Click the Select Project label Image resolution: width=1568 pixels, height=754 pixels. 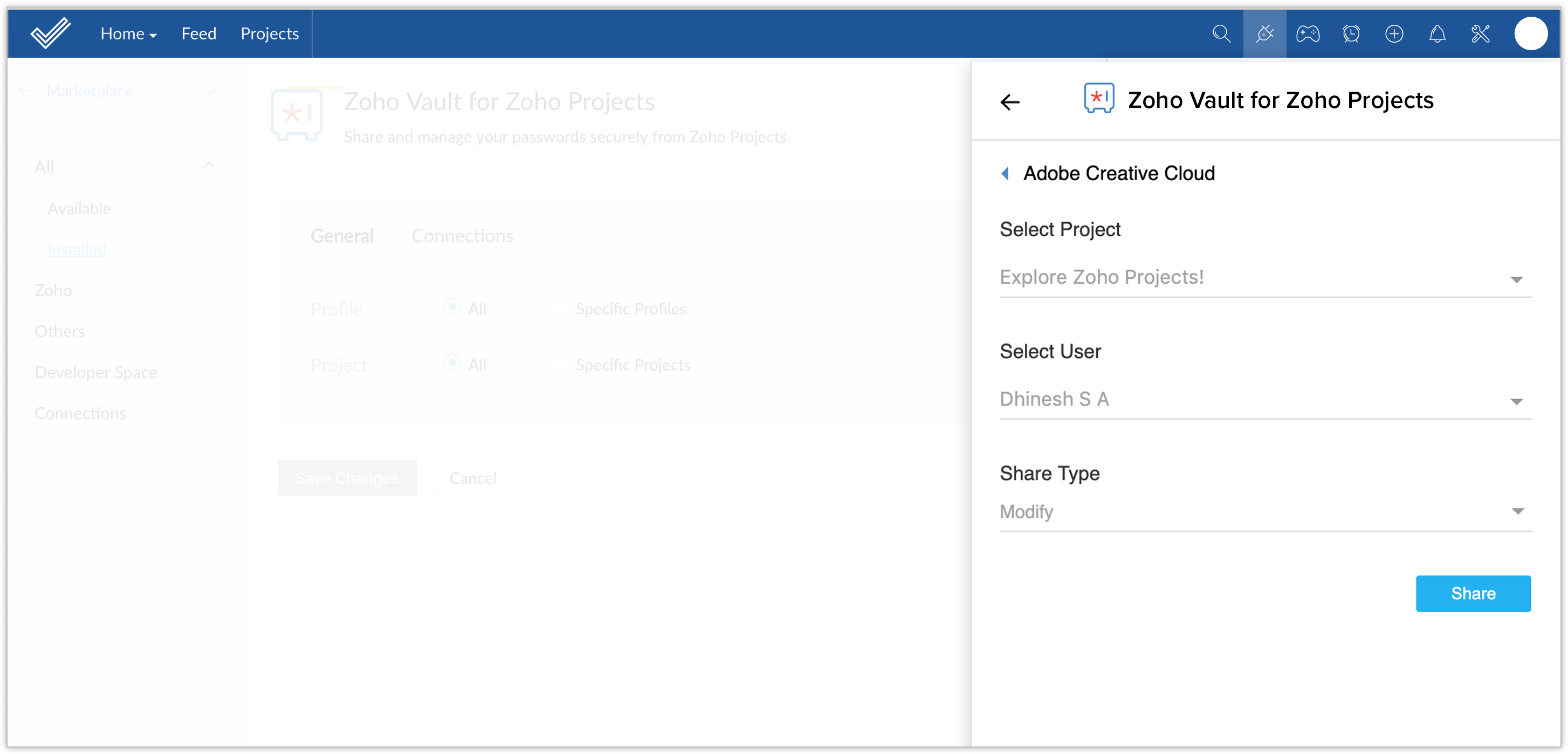click(x=1060, y=230)
